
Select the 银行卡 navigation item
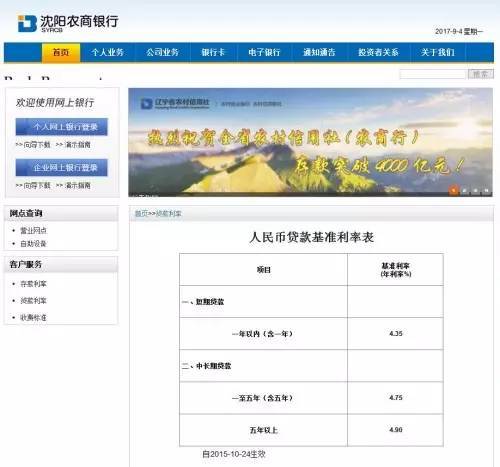213,52
